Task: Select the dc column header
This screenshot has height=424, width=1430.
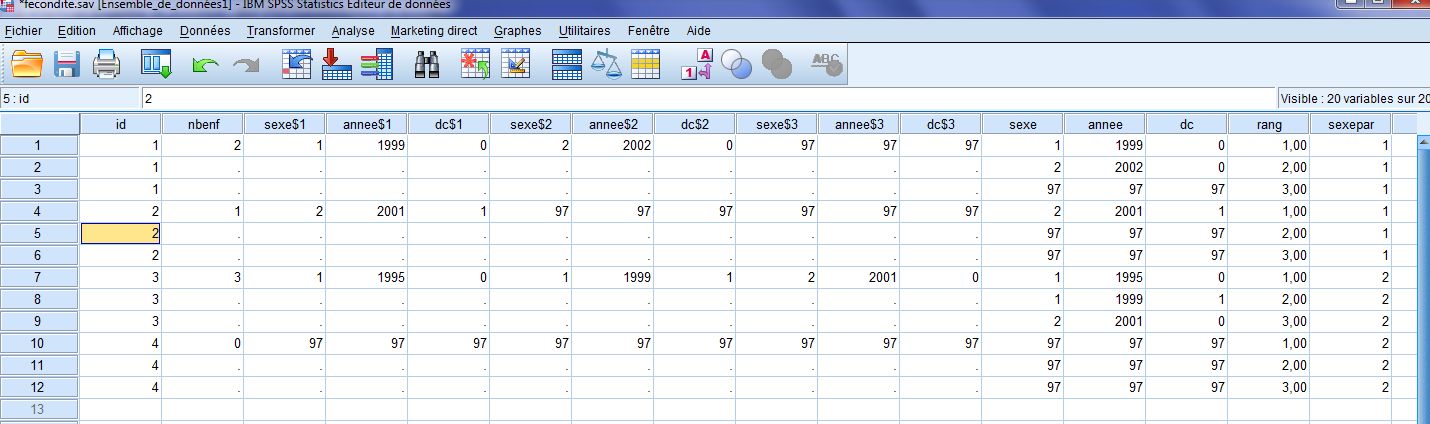Action: click(x=1186, y=125)
